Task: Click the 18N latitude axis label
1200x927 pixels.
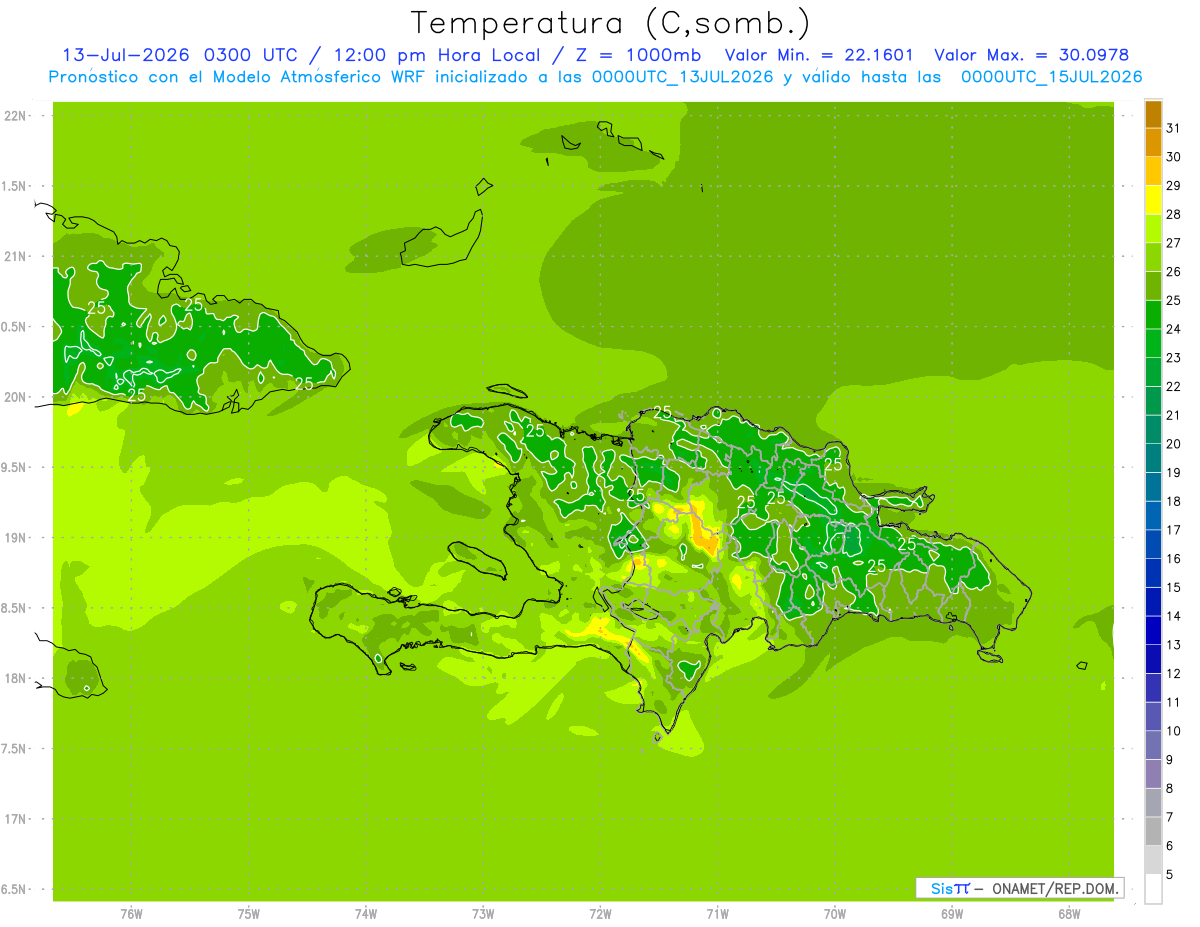Action: point(14,678)
